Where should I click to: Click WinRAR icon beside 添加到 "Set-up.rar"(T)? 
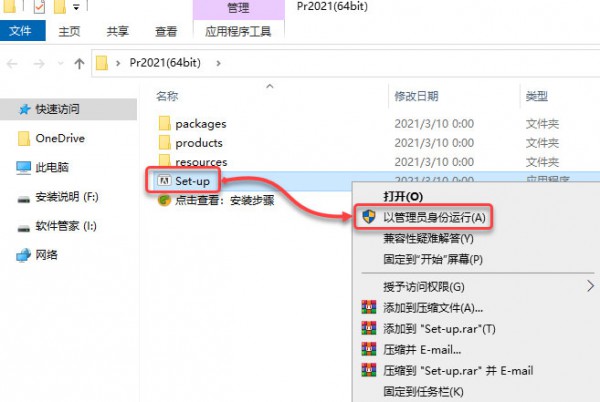369,328
